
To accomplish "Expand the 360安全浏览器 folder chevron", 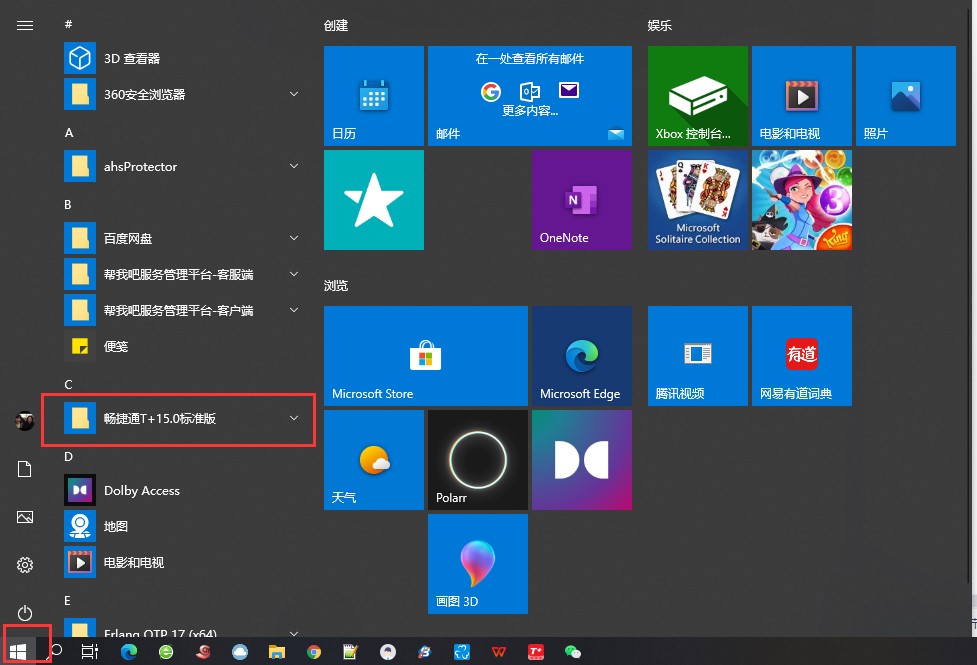I will coord(293,94).
